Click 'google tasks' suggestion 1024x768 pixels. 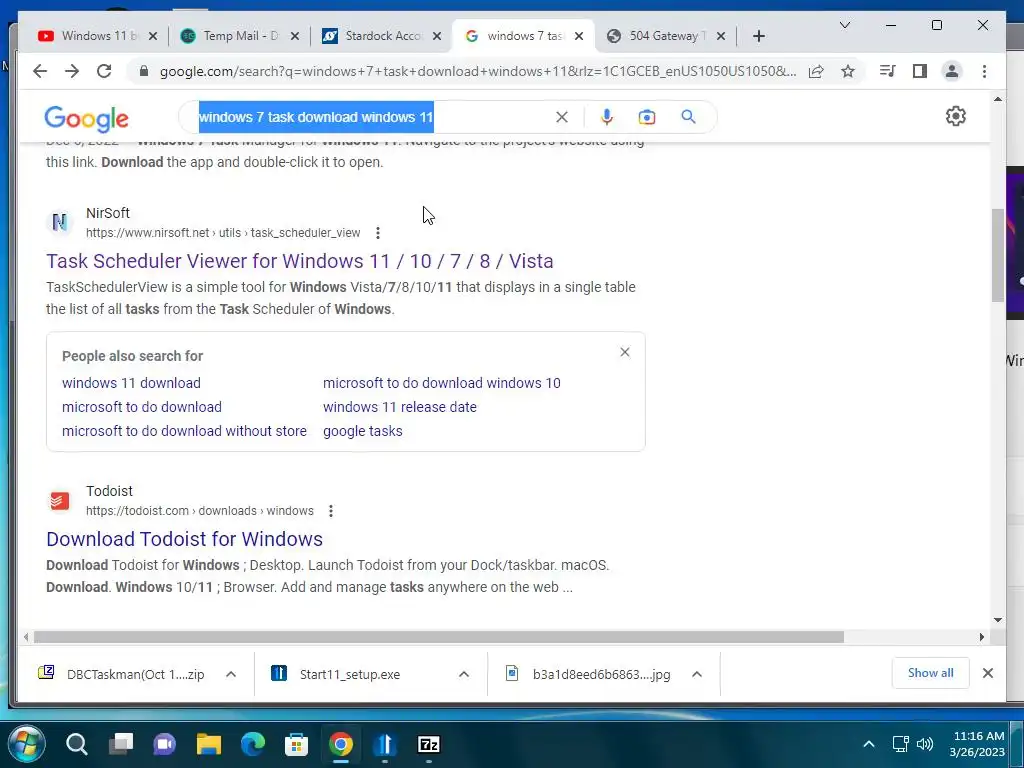click(x=362, y=431)
